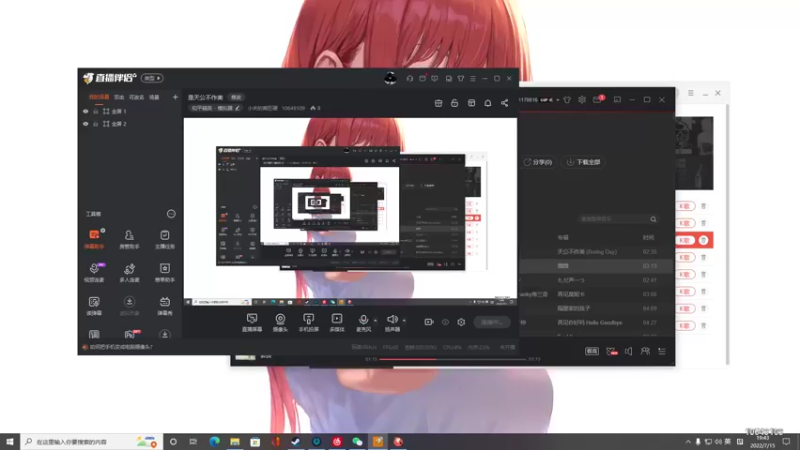The image size is (800, 450).
Task: Click the grayed start-live pill button
Action: [x=492, y=322]
